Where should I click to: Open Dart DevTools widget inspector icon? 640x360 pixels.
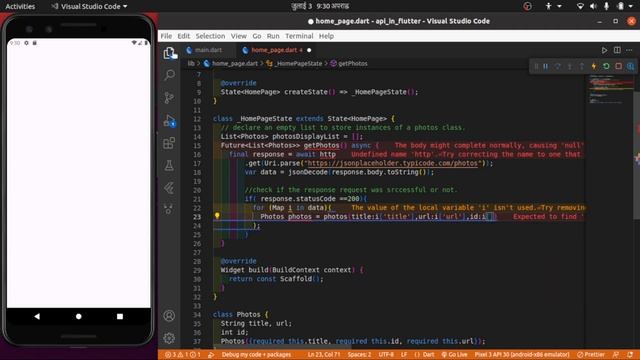pyautogui.click(x=631, y=66)
